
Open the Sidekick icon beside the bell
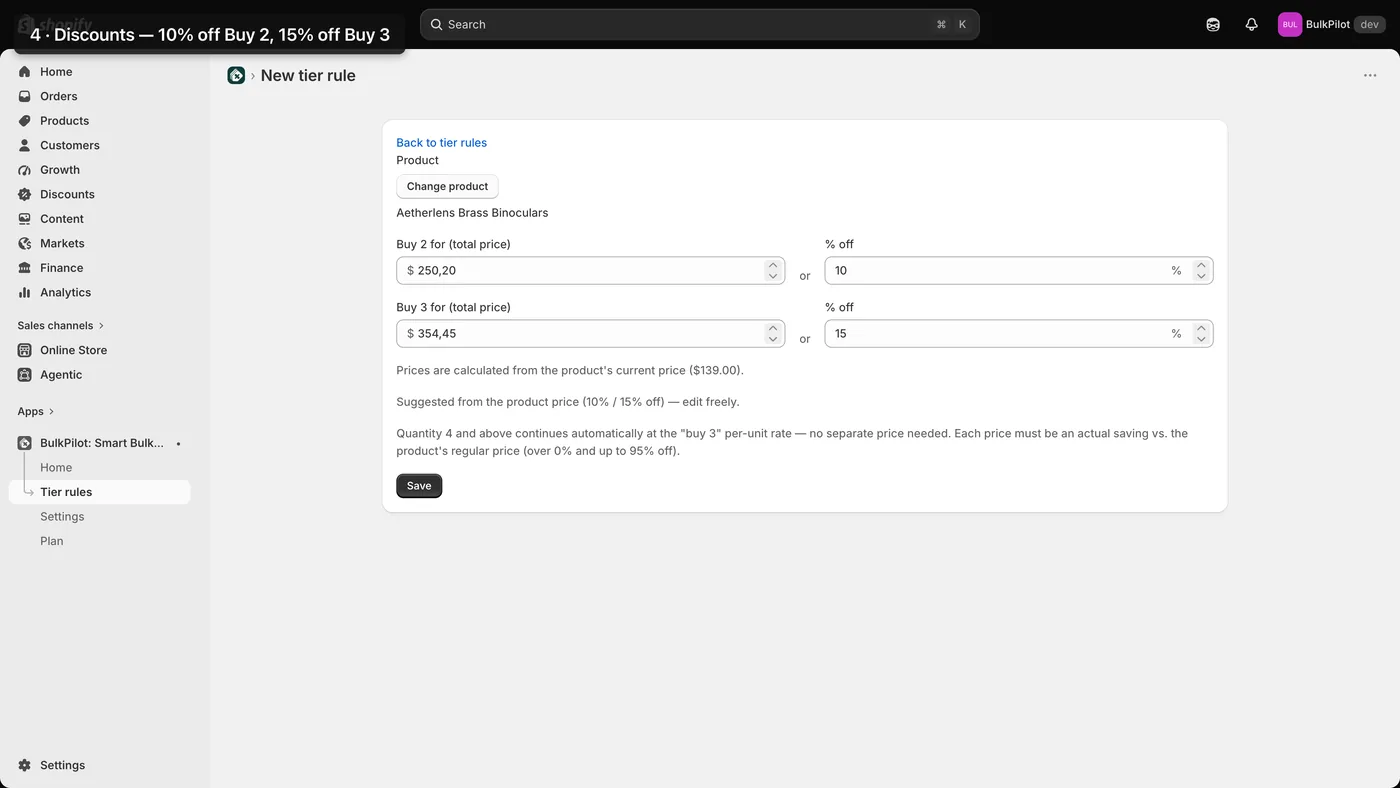[1213, 25]
